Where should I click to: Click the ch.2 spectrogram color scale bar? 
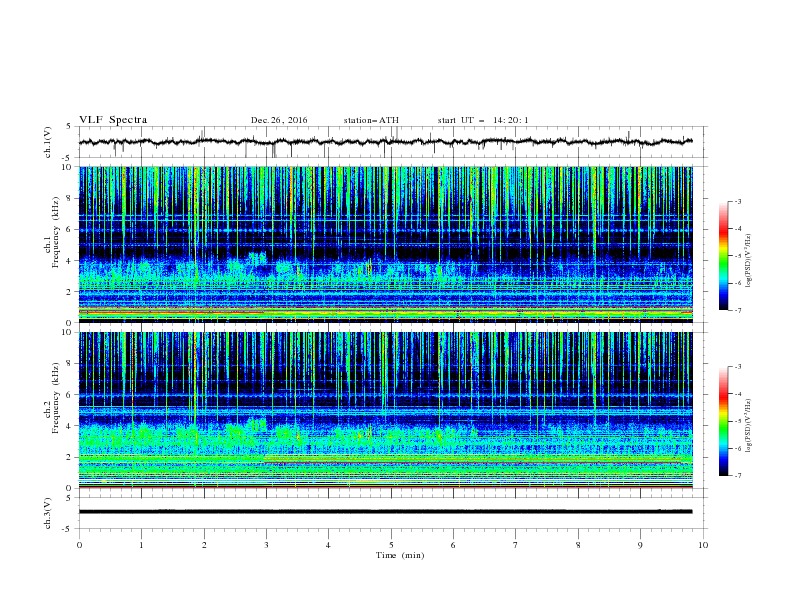pyautogui.click(x=723, y=421)
